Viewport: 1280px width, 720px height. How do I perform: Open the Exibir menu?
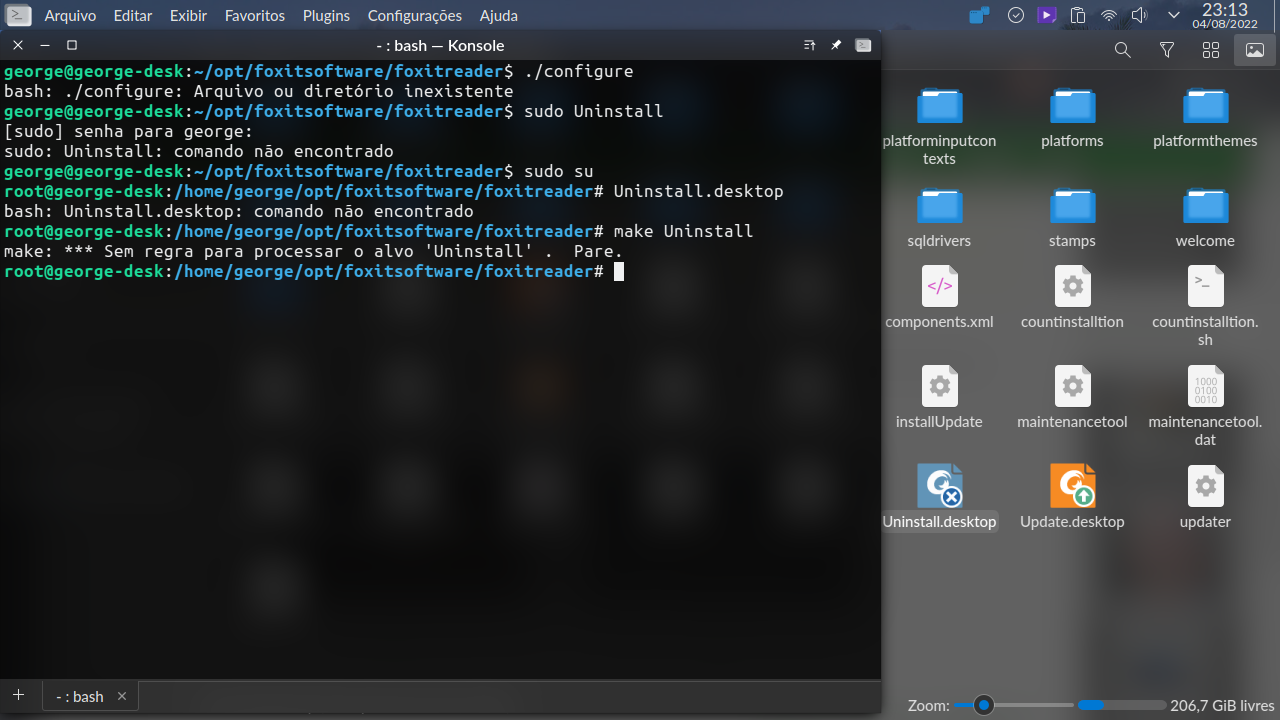pos(189,16)
